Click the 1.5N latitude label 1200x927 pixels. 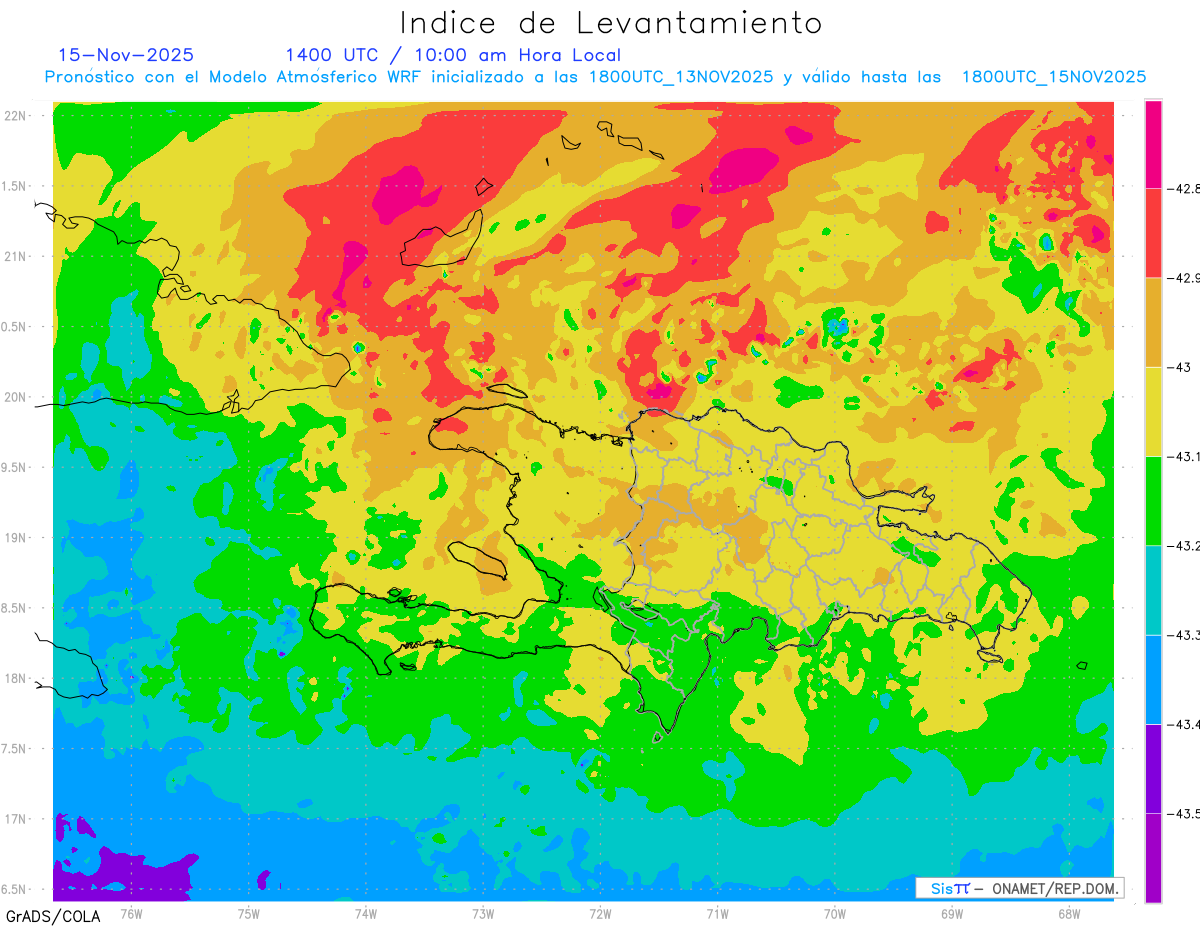coord(15,186)
